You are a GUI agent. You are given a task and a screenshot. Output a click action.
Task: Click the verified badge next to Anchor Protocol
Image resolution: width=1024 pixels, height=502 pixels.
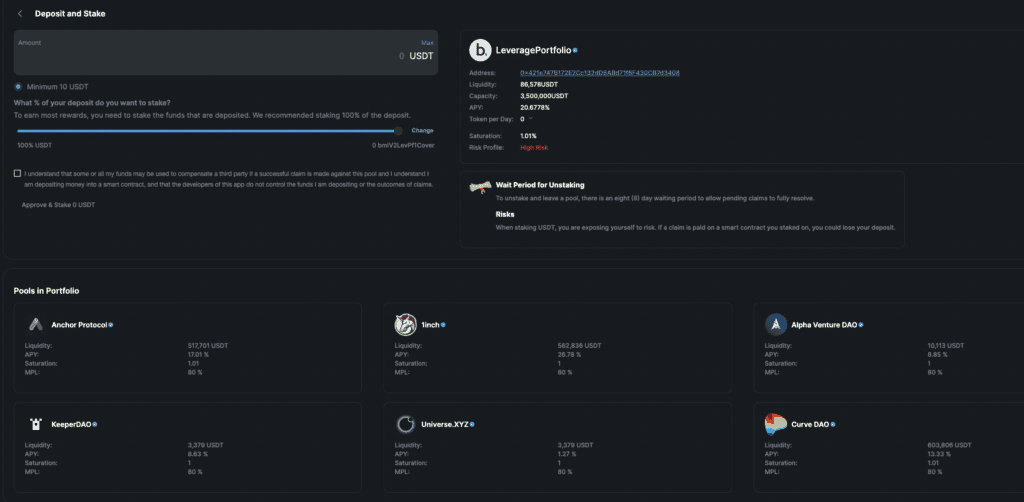click(x=111, y=325)
